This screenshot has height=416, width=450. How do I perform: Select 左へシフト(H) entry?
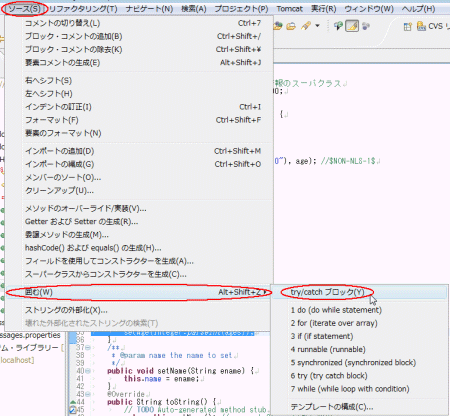139,94
